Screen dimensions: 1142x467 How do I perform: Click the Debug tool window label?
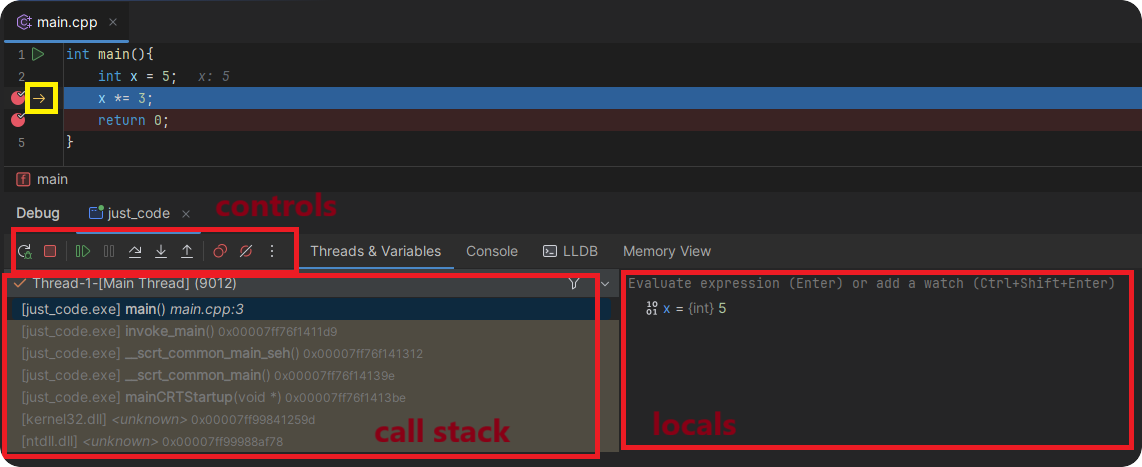(x=38, y=213)
